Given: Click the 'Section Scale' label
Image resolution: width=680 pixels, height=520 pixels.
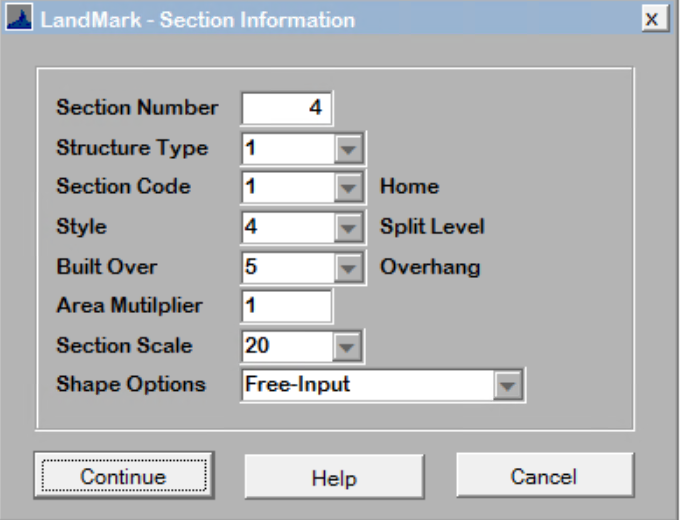Looking at the screenshot, I should point(124,346).
